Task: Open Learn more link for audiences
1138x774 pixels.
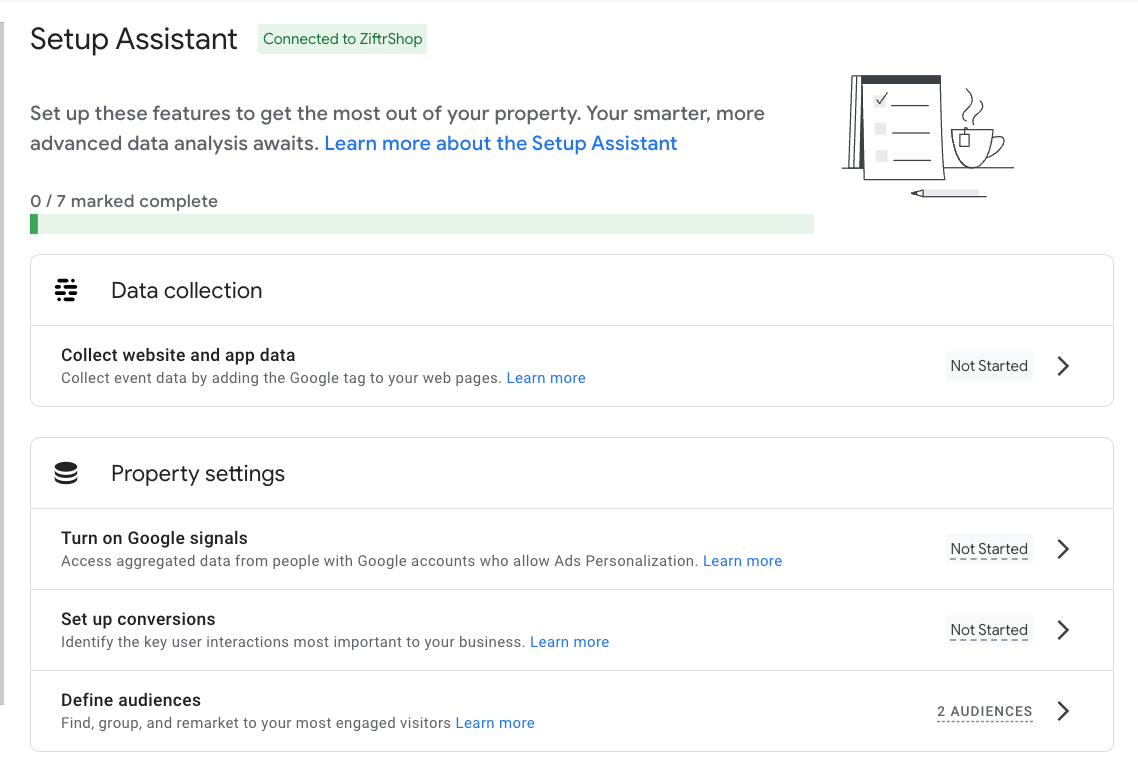Action: coord(495,723)
